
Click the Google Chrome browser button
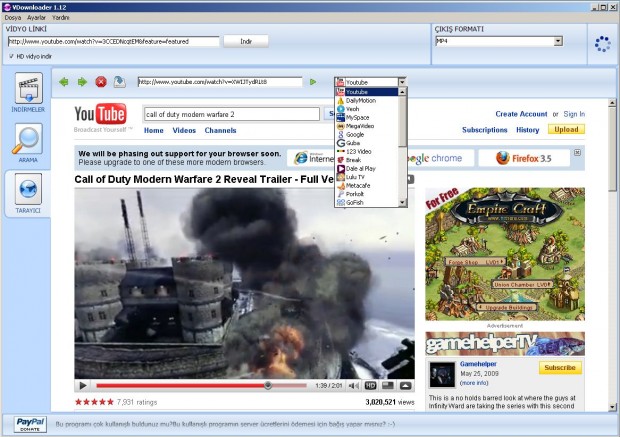439,158
